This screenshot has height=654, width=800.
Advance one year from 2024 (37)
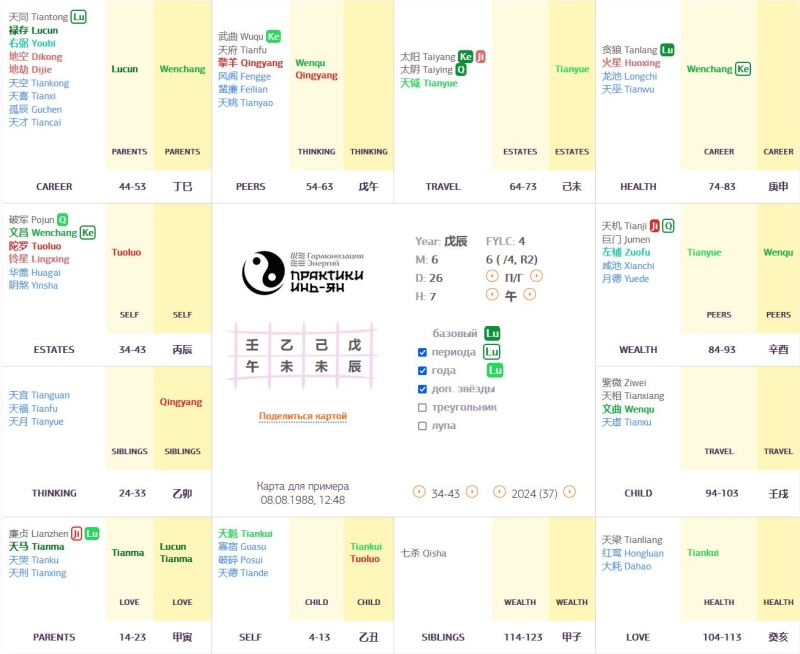pyautogui.click(x=569, y=492)
